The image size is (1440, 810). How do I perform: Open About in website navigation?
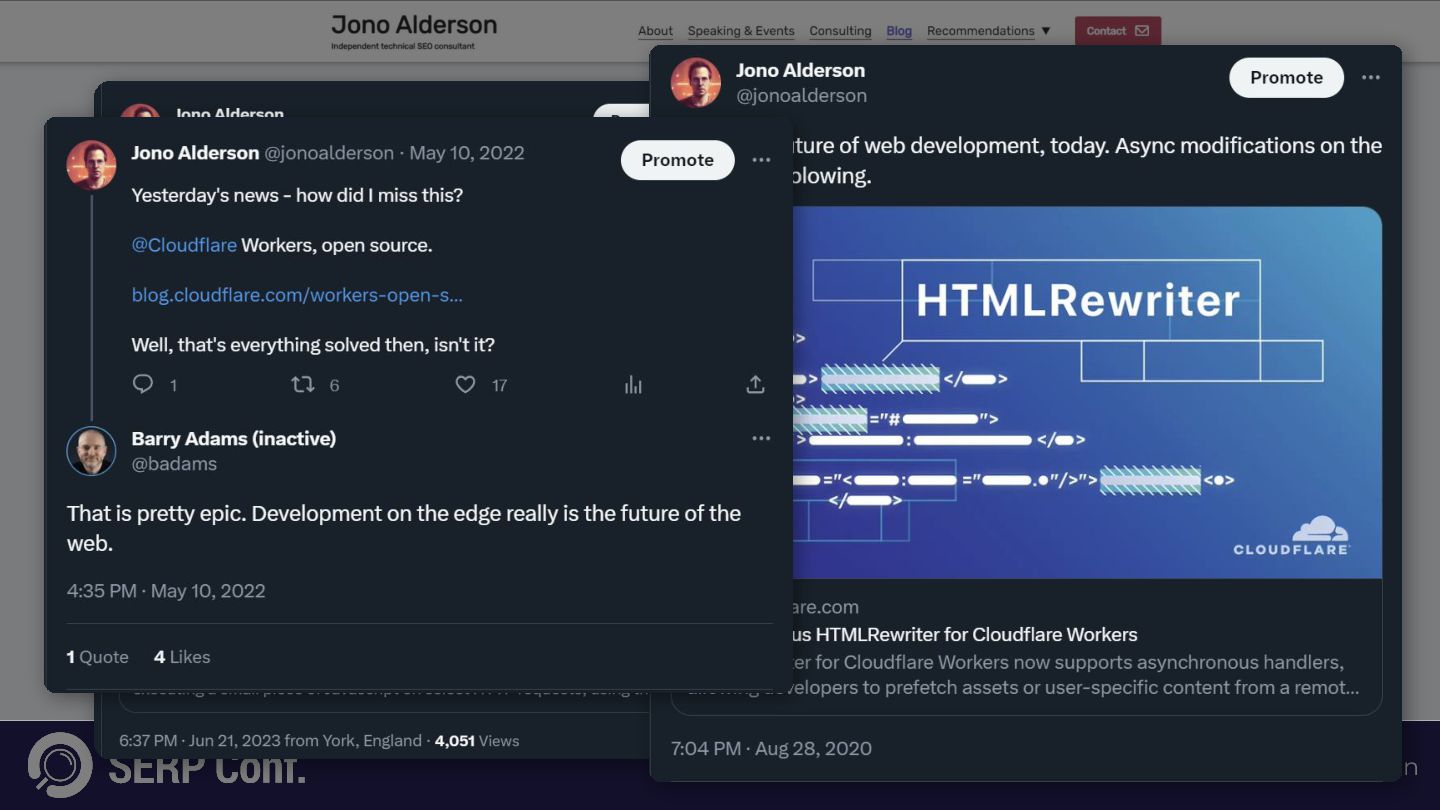(655, 31)
